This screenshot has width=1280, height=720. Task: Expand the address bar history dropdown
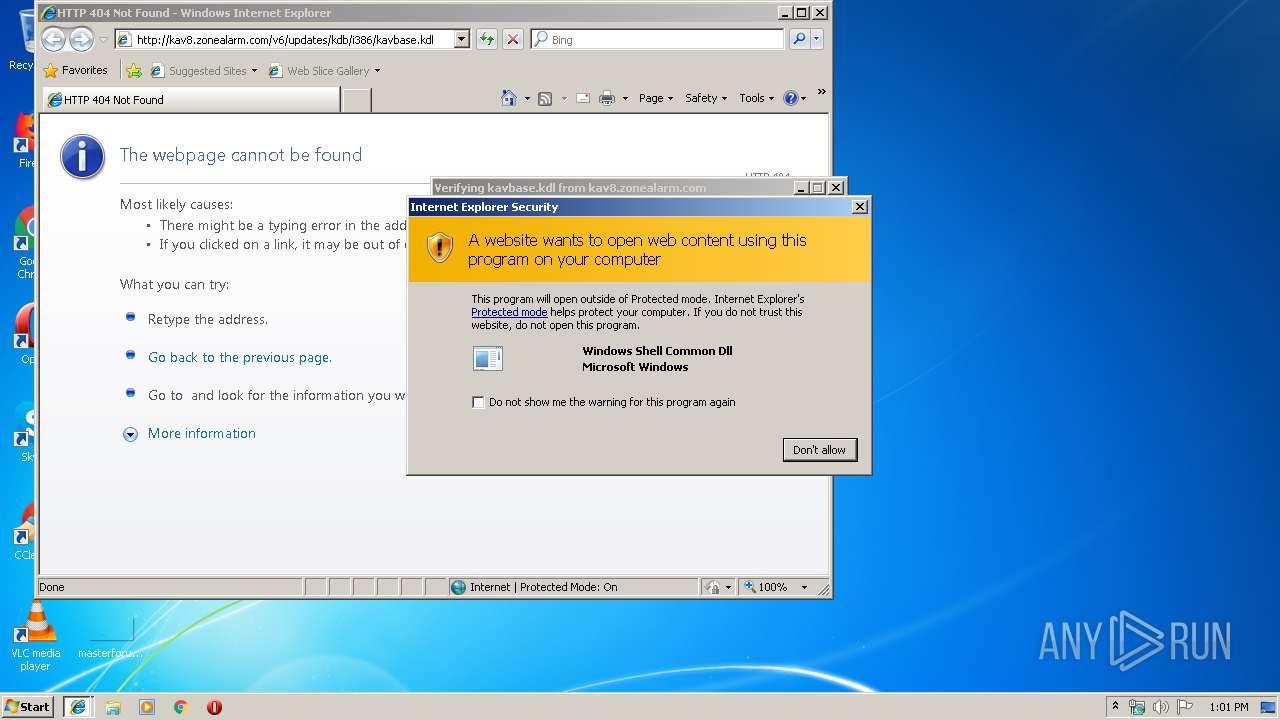point(462,40)
